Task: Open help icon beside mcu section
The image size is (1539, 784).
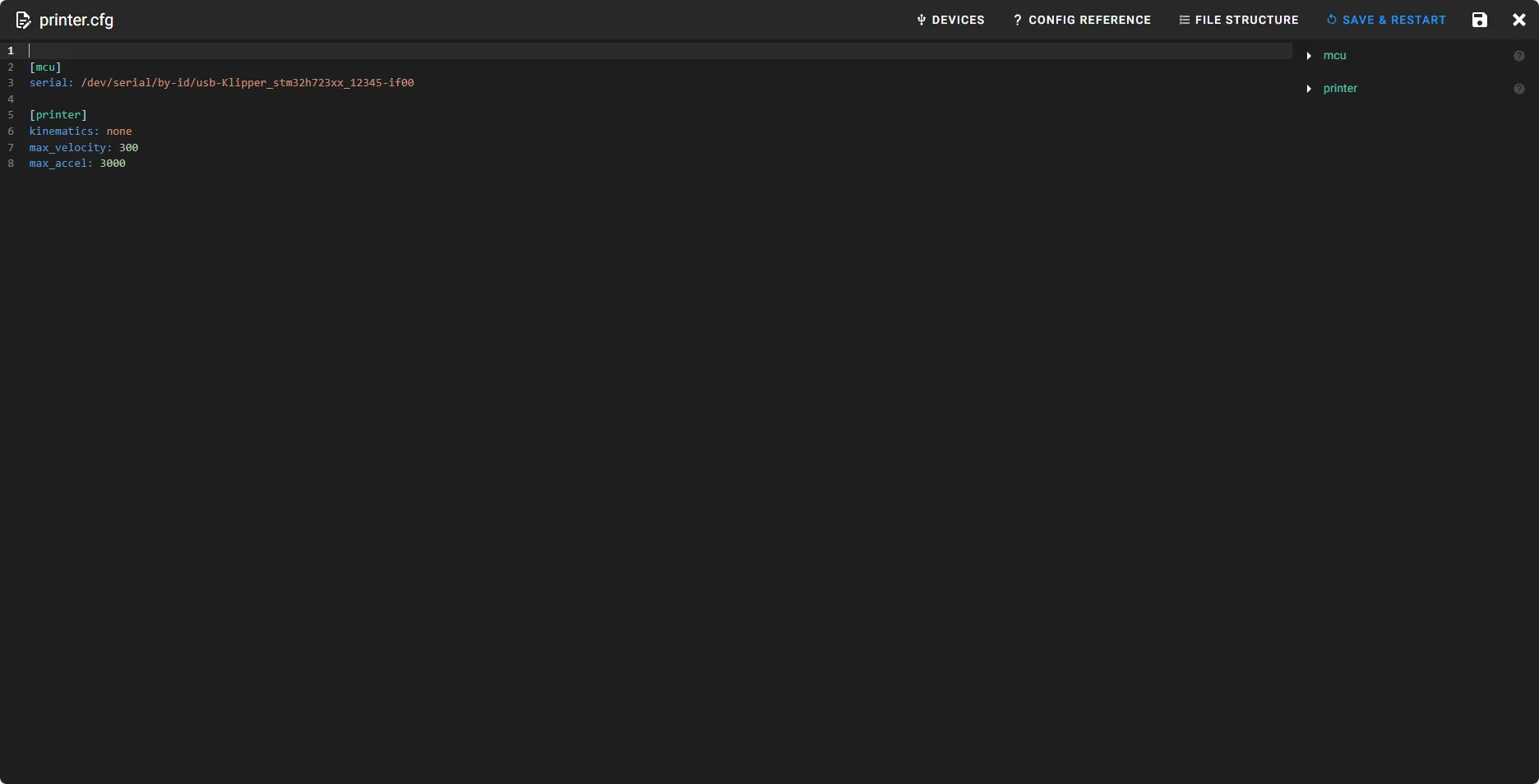Action: [1518, 56]
